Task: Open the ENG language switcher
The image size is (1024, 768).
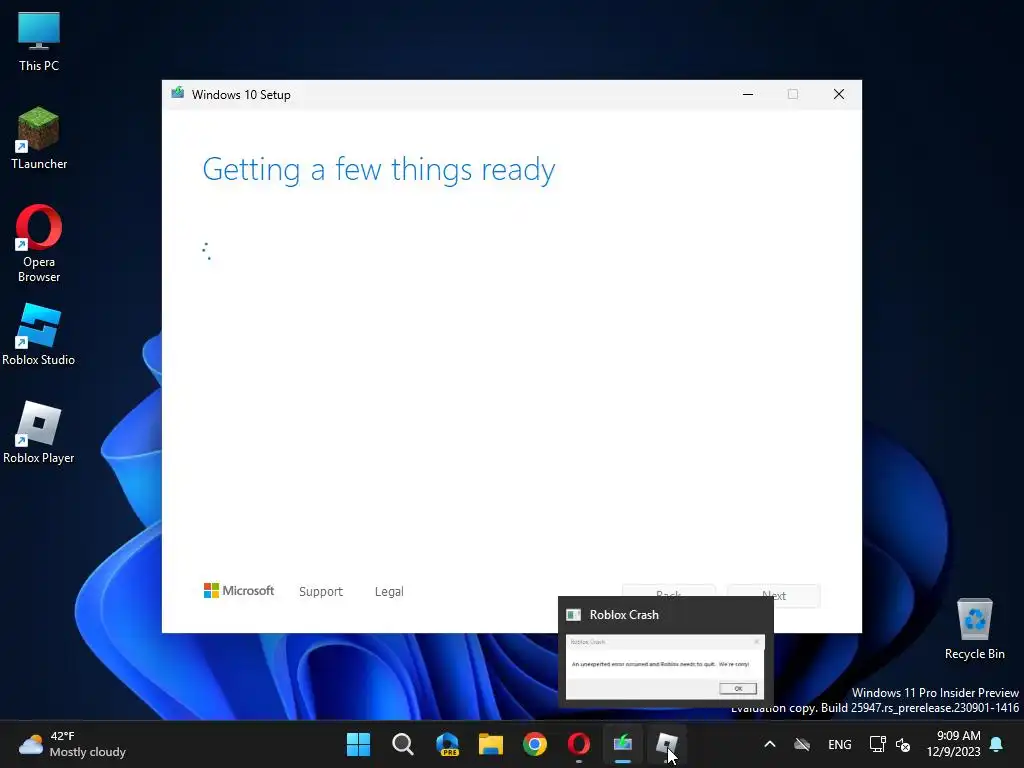Action: click(x=839, y=744)
